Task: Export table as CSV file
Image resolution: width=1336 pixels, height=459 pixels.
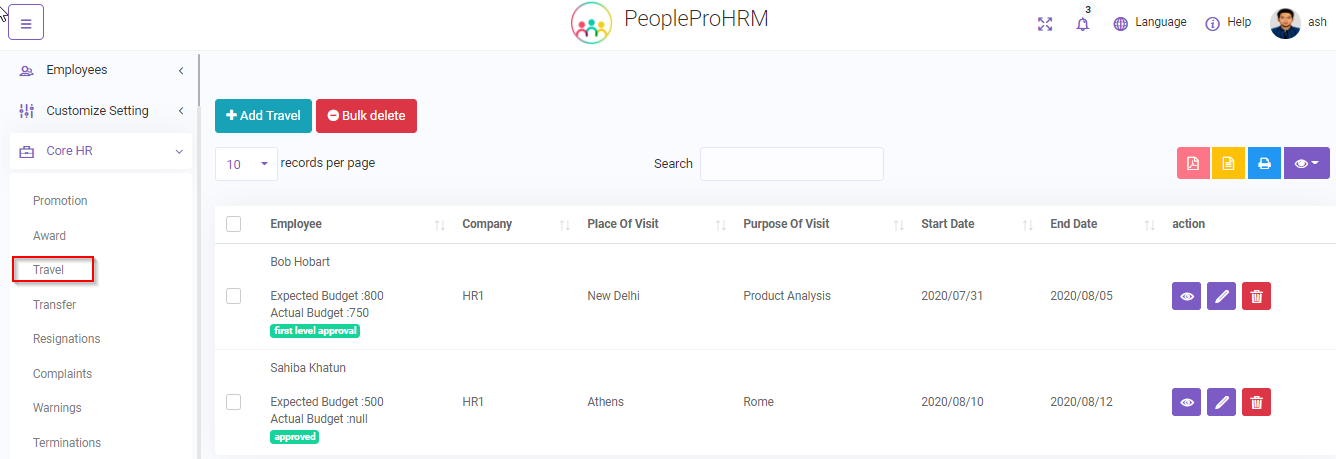Action: [1228, 164]
